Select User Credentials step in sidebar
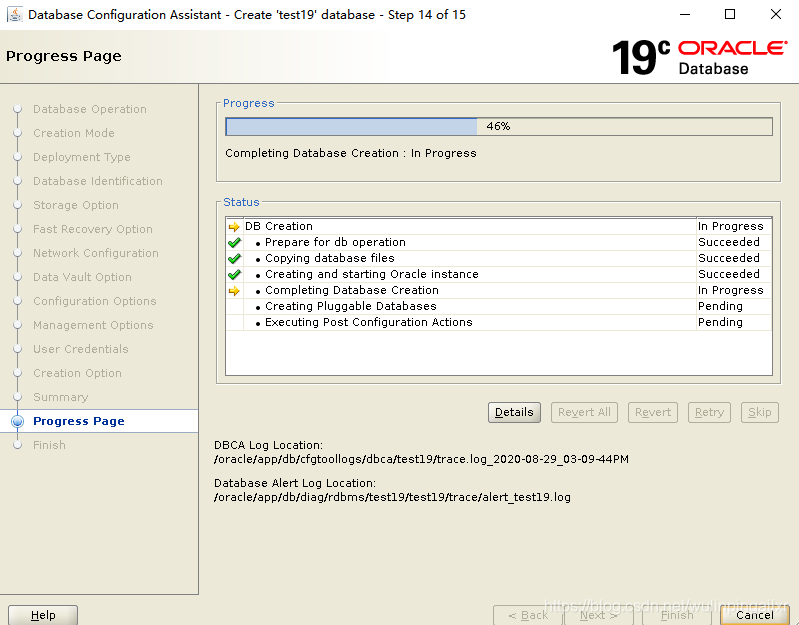Viewport: 799px width, 625px height. click(81, 348)
